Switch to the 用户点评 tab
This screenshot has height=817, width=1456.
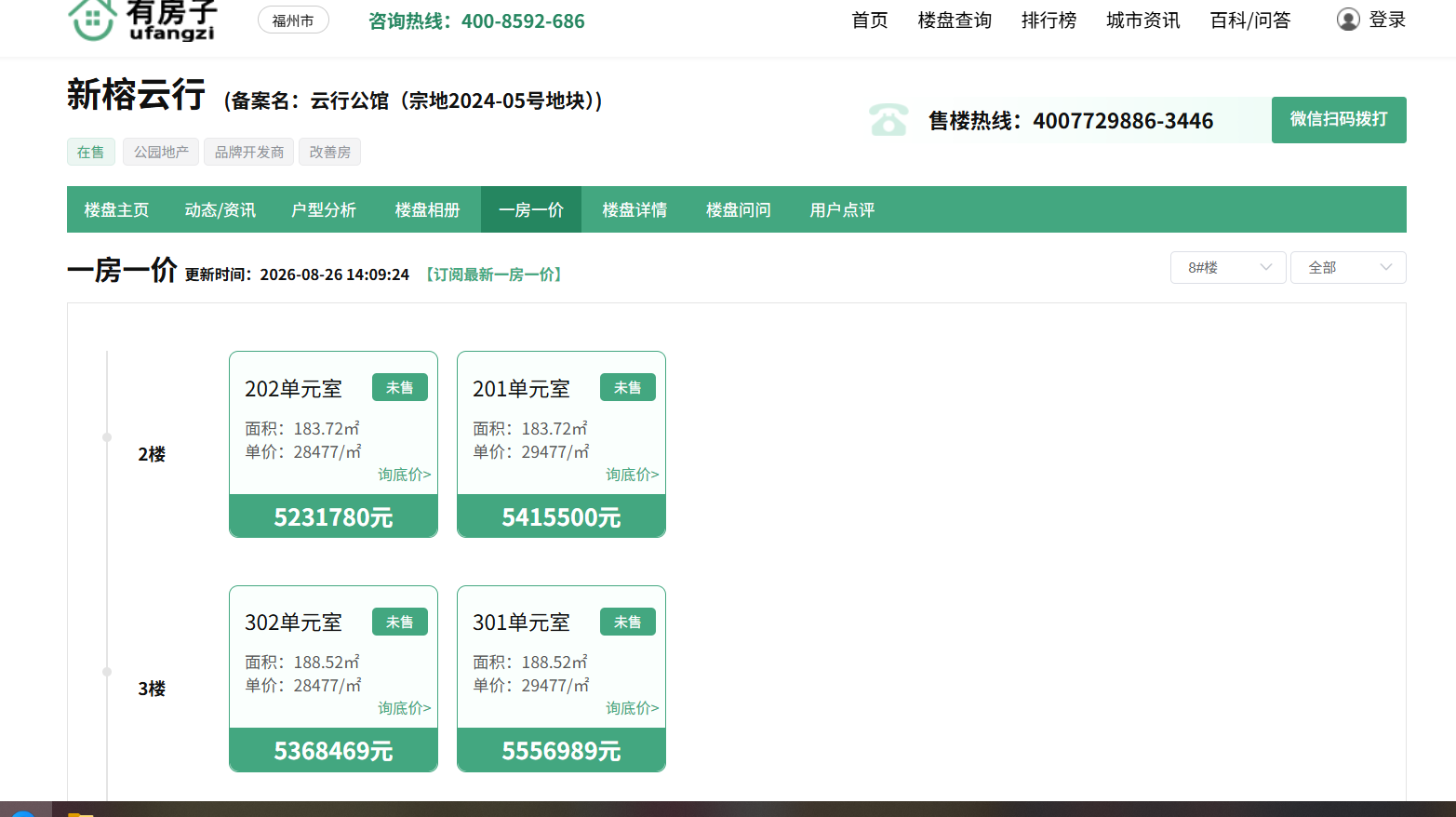click(842, 209)
